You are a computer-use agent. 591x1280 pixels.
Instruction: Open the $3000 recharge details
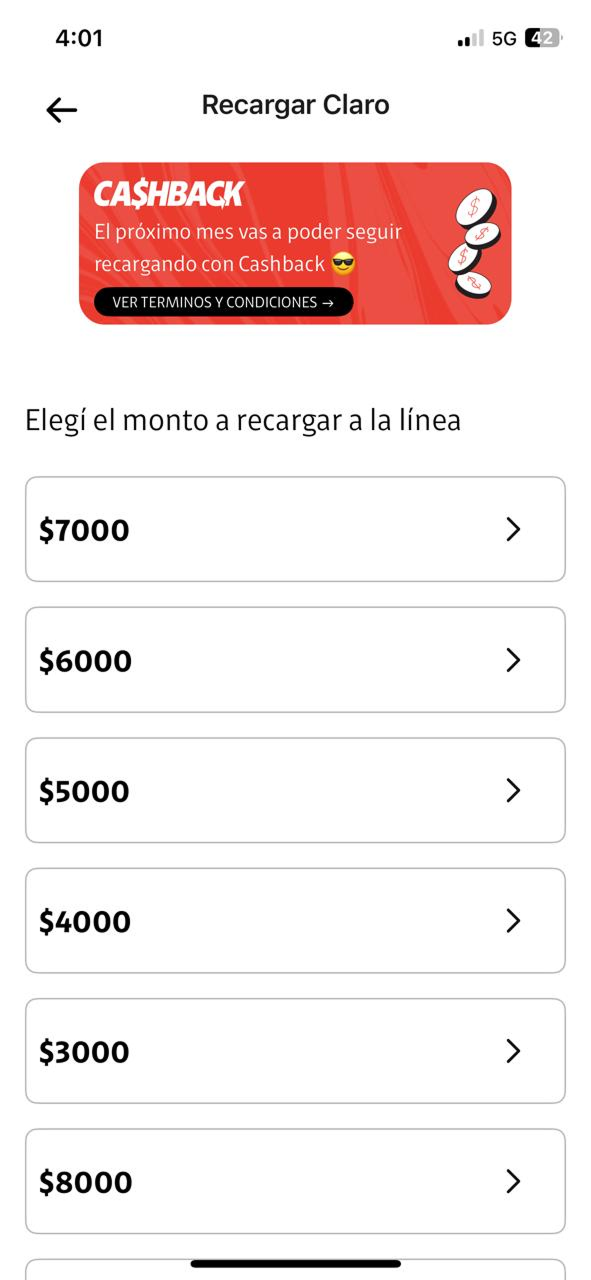point(514,1051)
